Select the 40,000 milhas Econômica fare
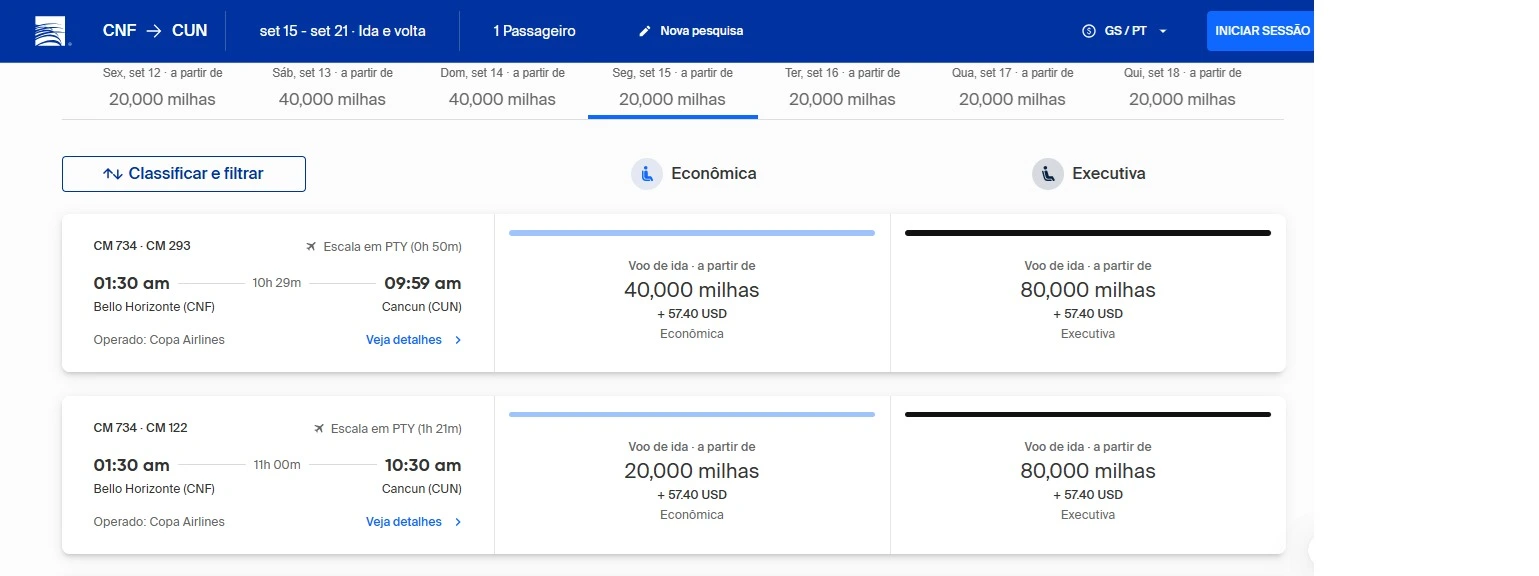This screenshot has height=576, width=1539. pos(692,293)
